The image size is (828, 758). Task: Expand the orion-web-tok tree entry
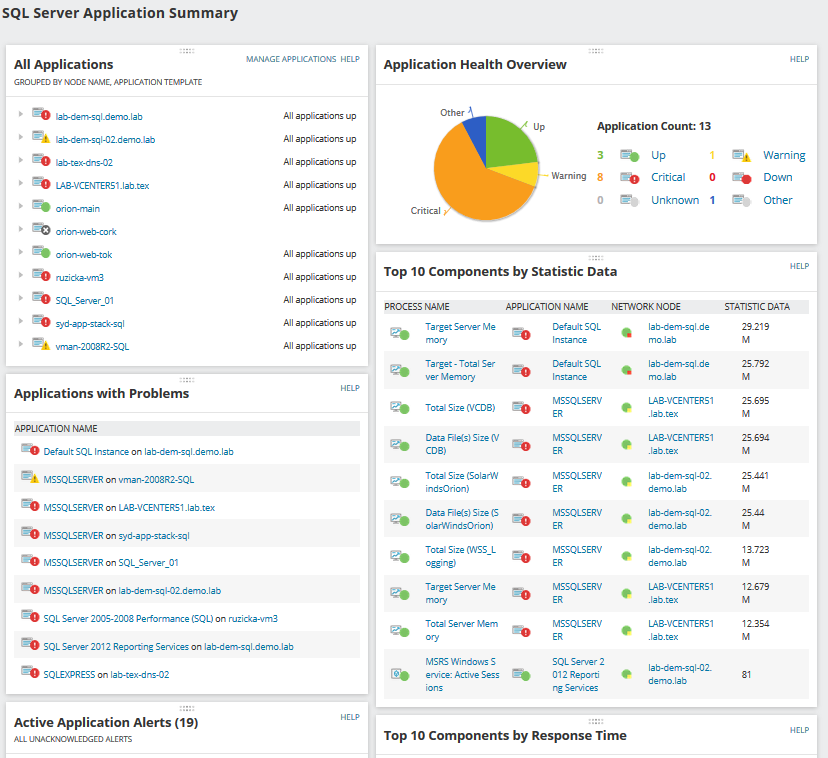(20, 254)
